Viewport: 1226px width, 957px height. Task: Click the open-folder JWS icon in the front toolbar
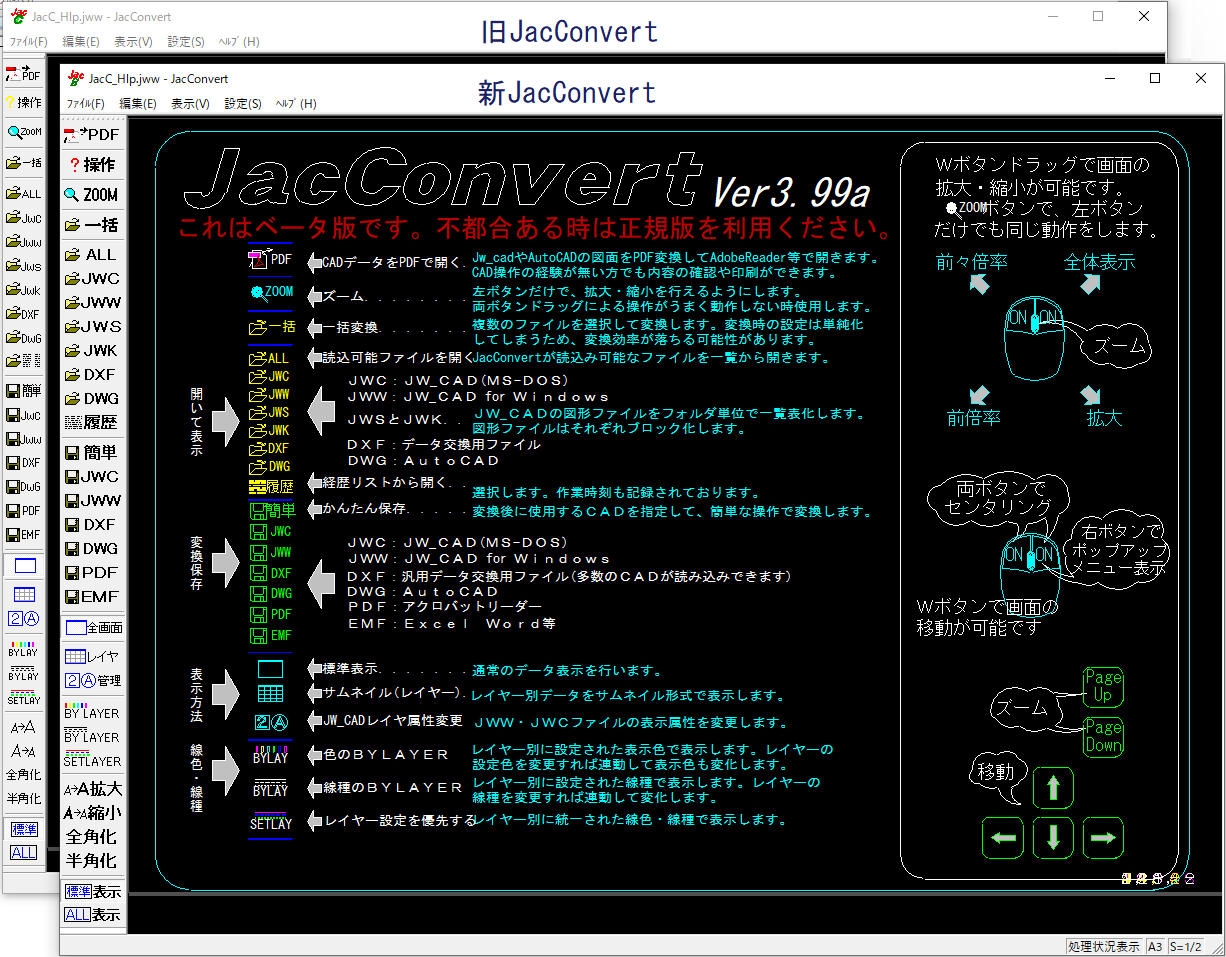[91, 327]
